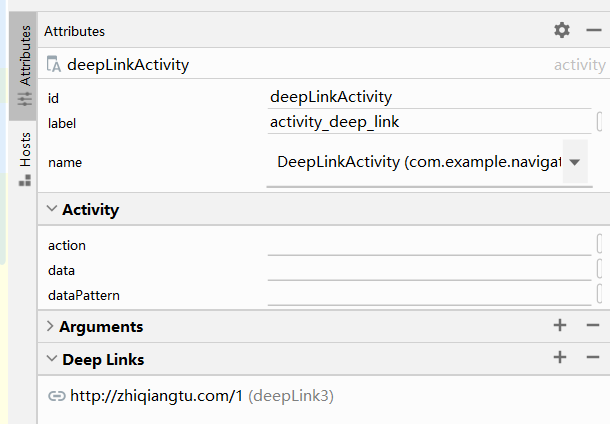The width and height of the screenshot is (610, 424).
Task: Click the id field
Action: point(430,97)
